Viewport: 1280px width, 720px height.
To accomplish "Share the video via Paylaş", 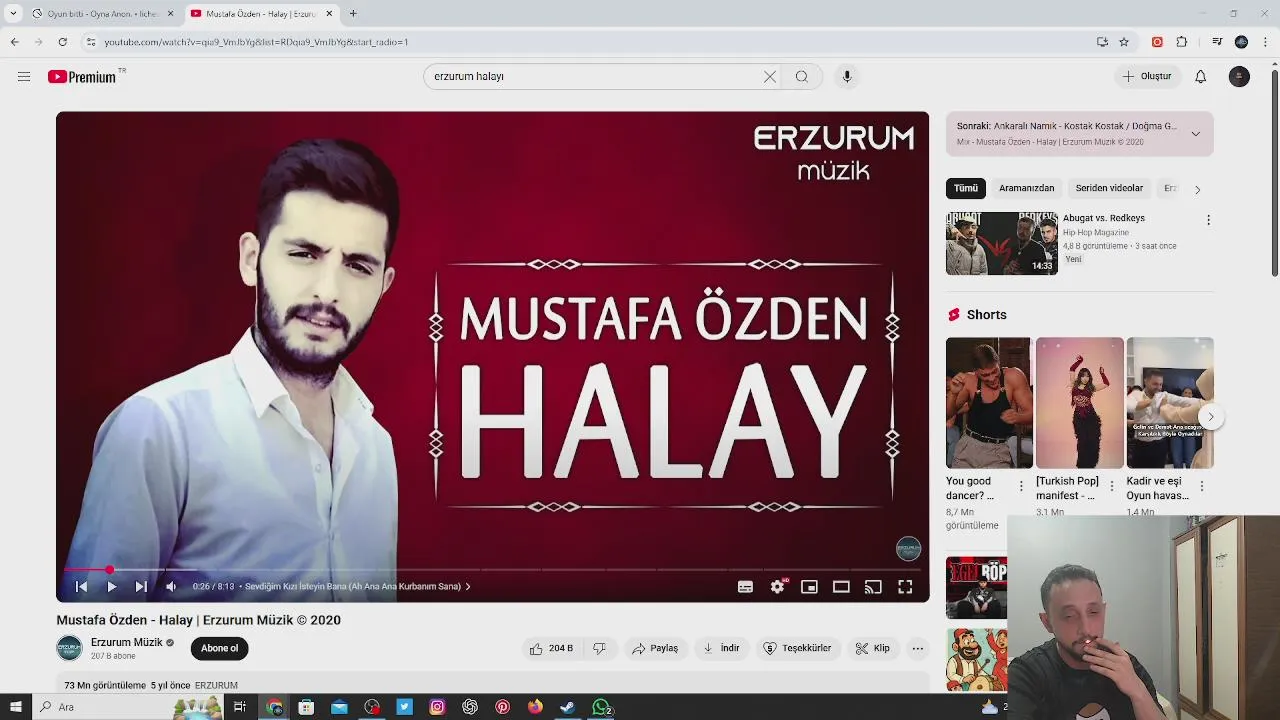I will [655, 648].
